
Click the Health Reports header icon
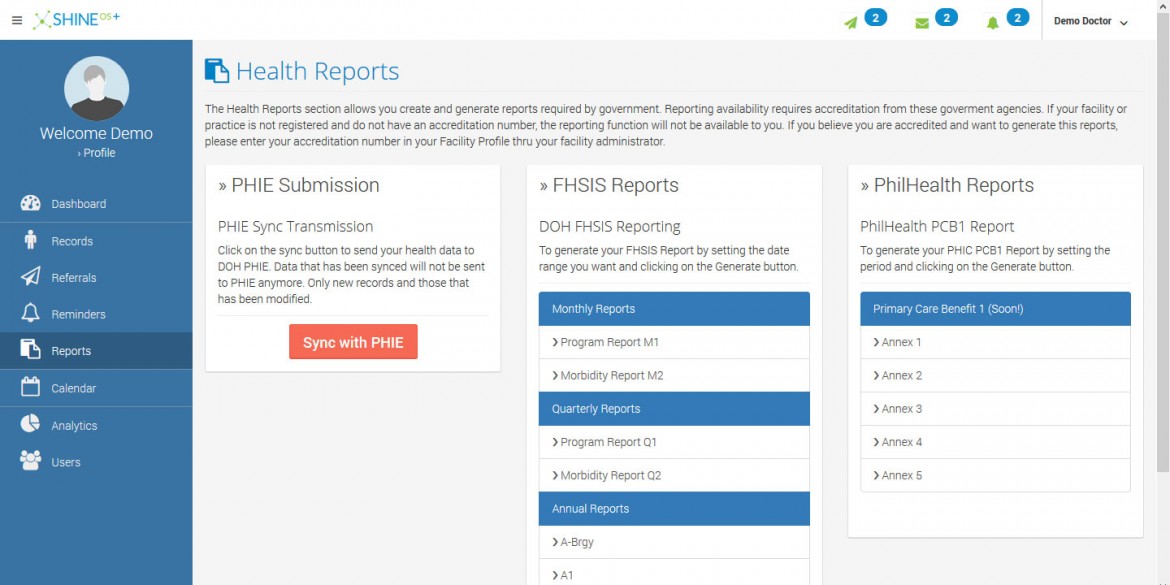pyautogui.click(x=217, y=71)
